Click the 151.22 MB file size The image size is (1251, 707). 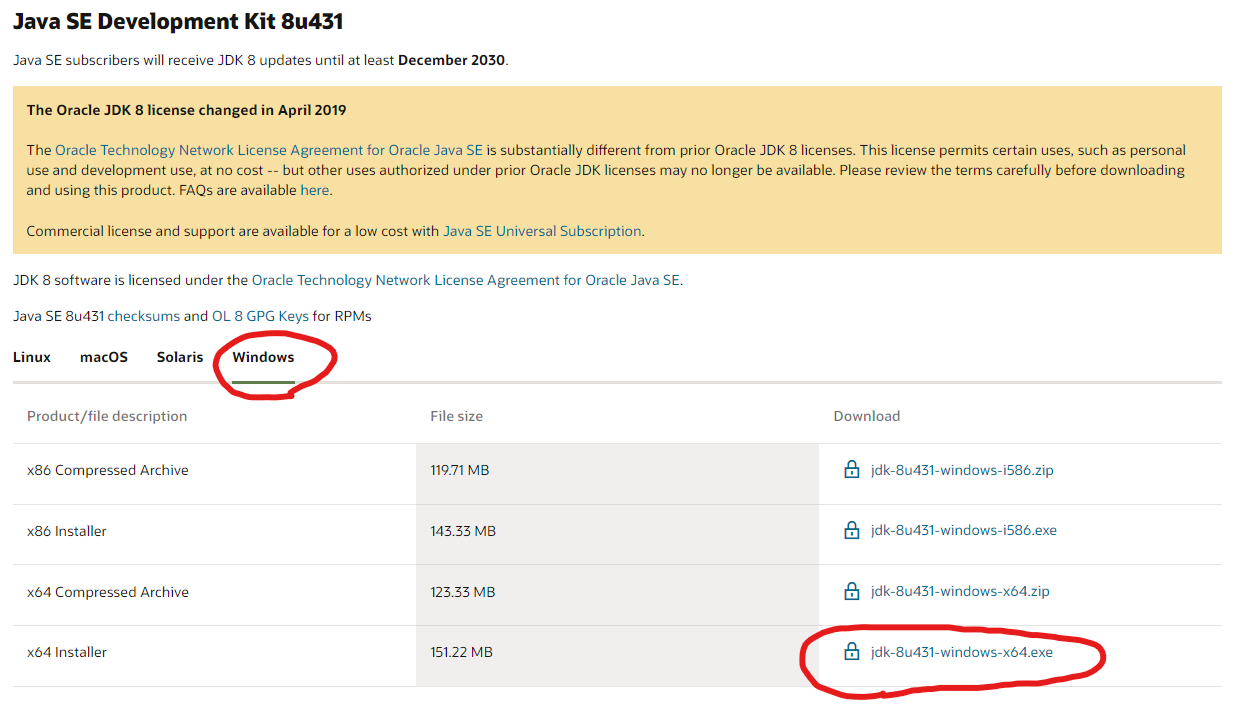462,653
